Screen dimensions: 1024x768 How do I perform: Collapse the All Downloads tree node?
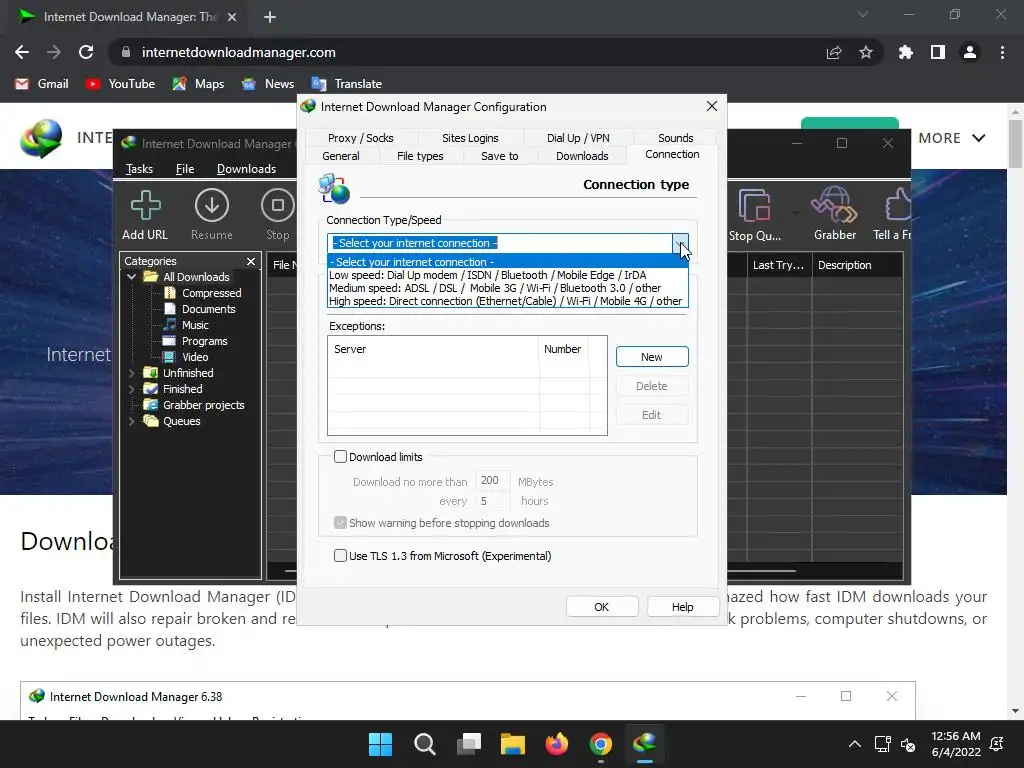131,277
